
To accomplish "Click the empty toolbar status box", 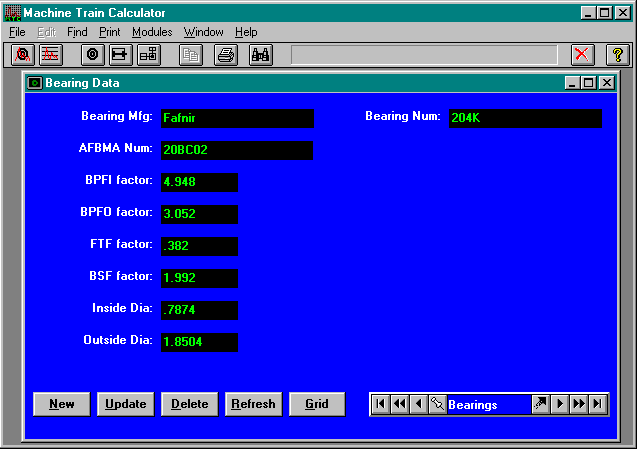I will [424, 54].
